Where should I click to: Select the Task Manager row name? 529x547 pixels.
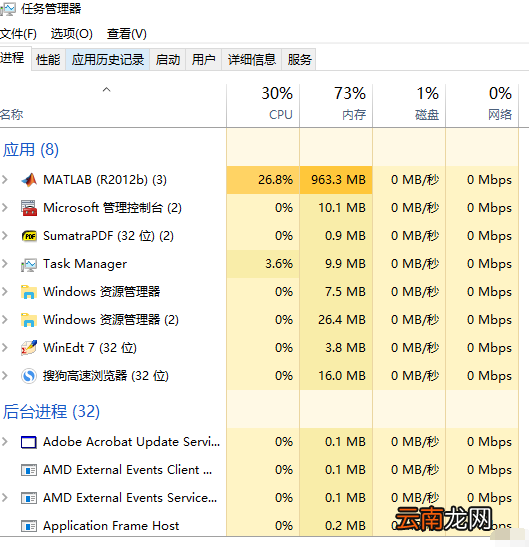coord(85,264)
